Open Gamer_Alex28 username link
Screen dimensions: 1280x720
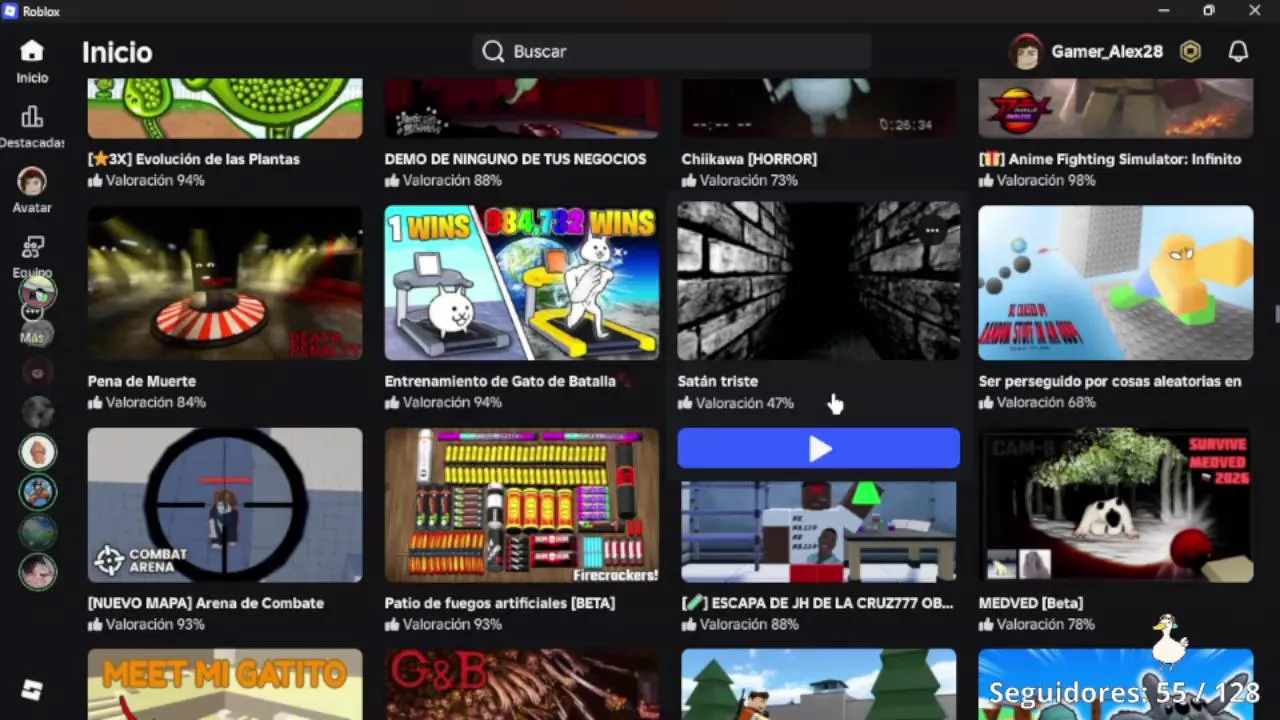(1107, 51)
